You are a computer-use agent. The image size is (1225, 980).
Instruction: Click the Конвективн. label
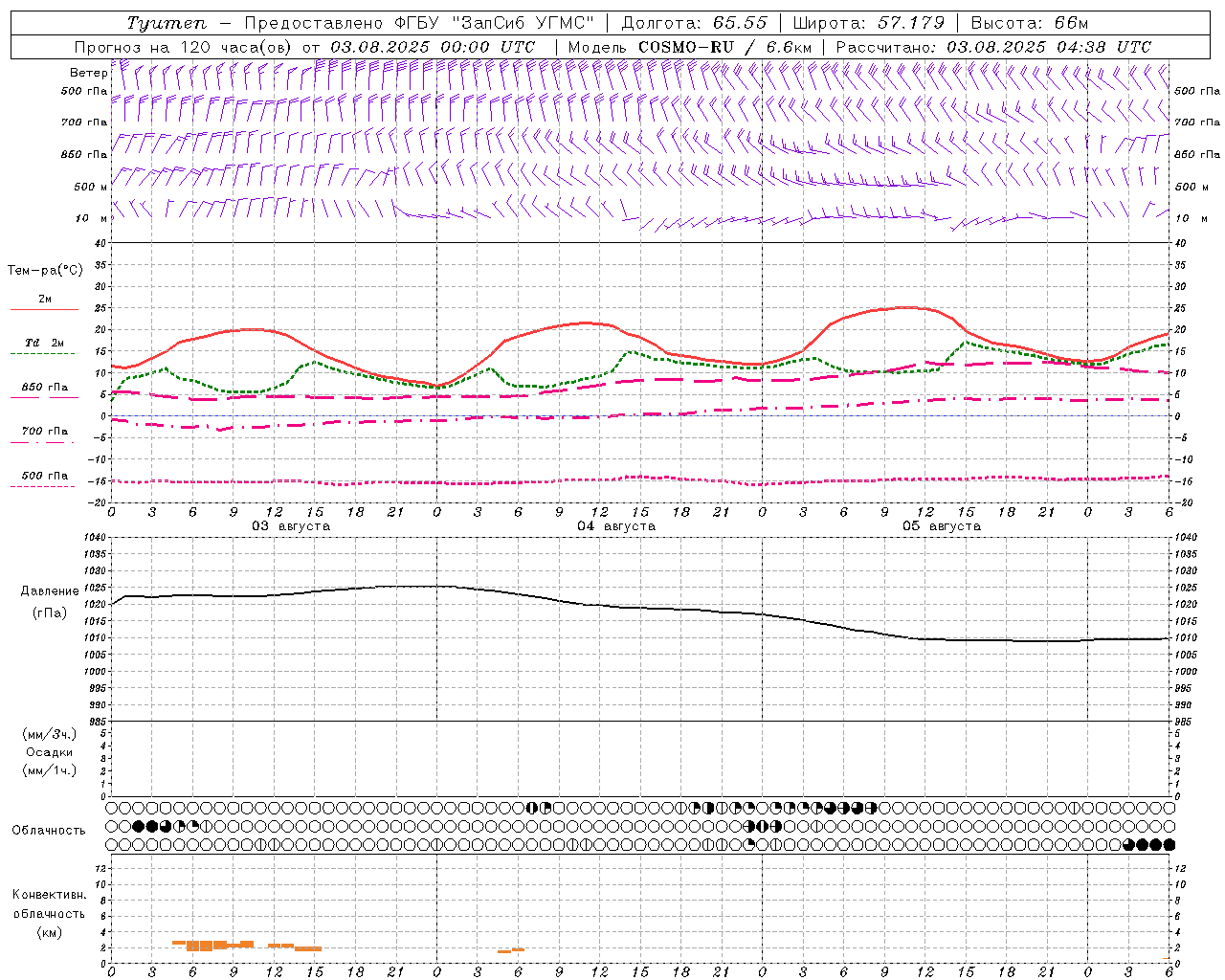coord(49,895)
